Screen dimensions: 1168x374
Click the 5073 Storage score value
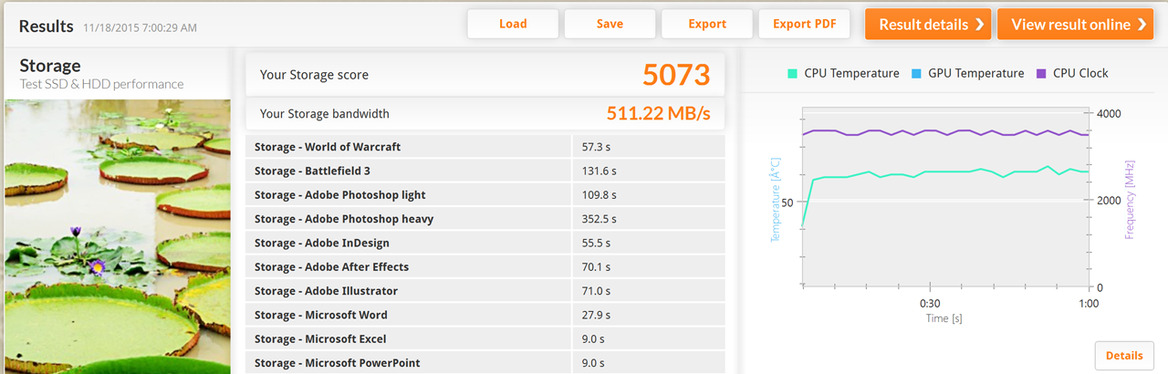click(676, 75)
